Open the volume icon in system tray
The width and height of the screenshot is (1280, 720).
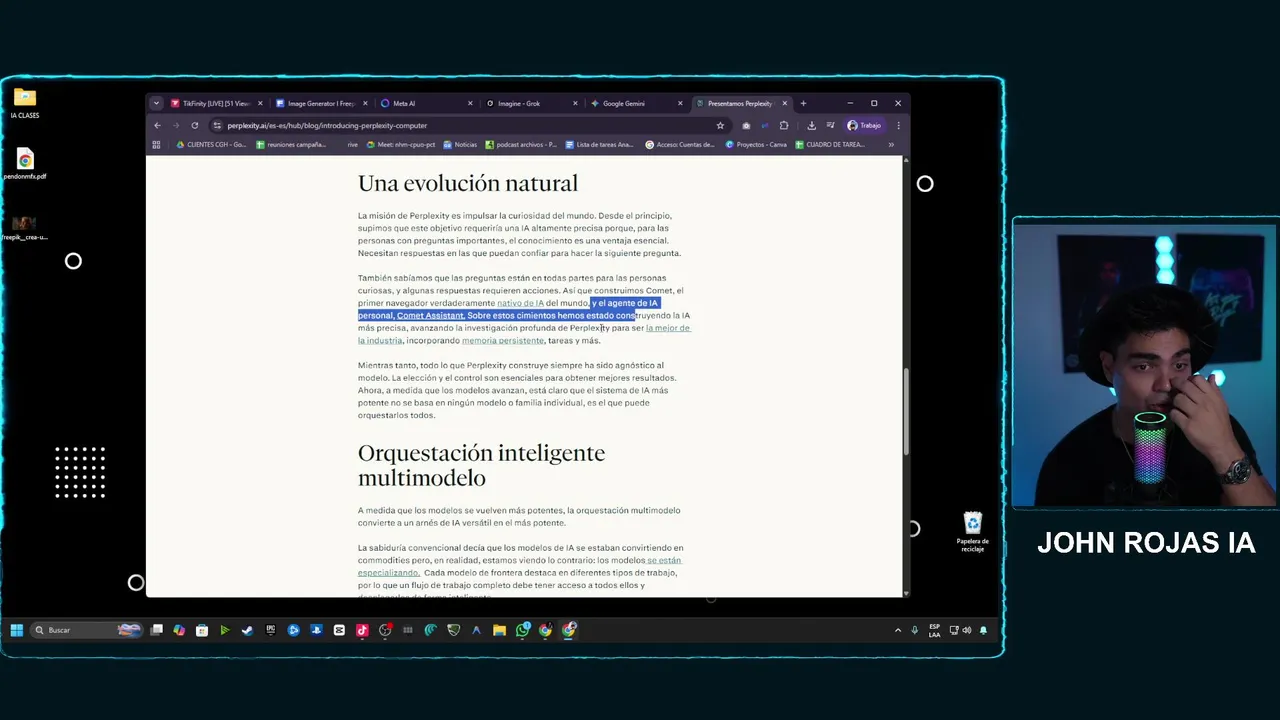pyautogui.click(x=967, y=630)
